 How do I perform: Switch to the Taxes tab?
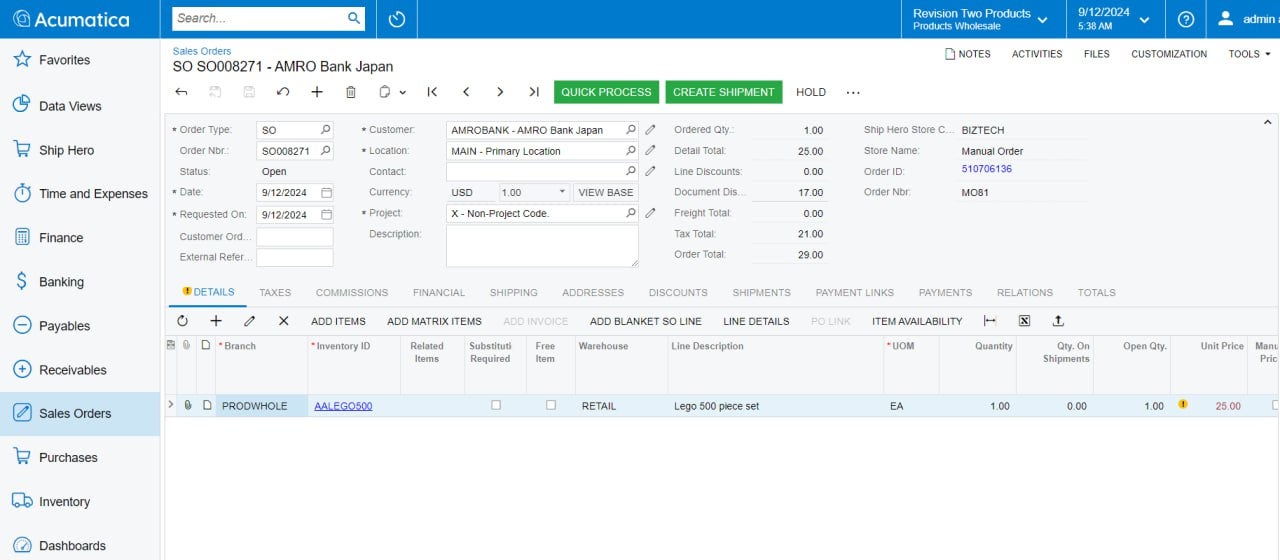pos(275,293)
